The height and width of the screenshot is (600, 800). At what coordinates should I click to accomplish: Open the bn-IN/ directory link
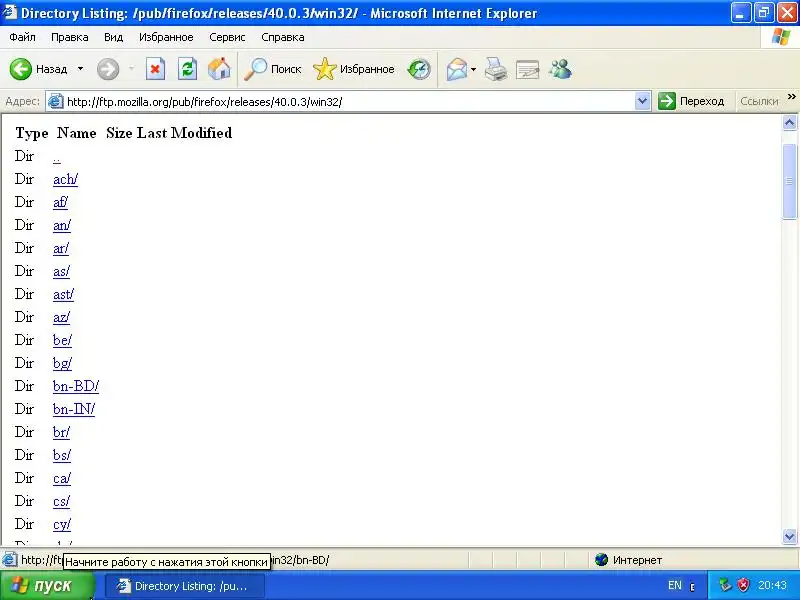[74, 409]
